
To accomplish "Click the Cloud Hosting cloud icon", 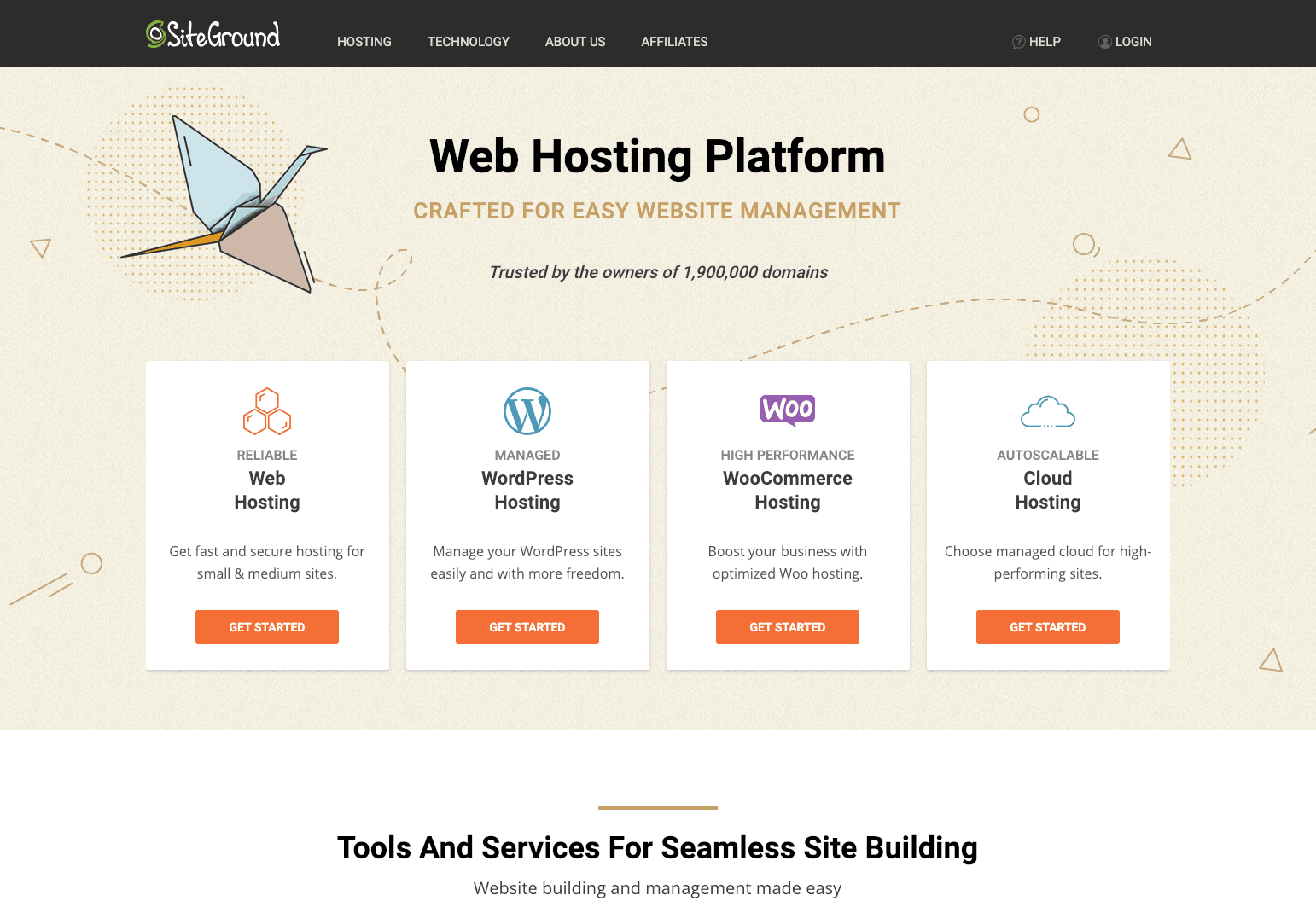I will pyautogui.click(x=1048, y=412).
